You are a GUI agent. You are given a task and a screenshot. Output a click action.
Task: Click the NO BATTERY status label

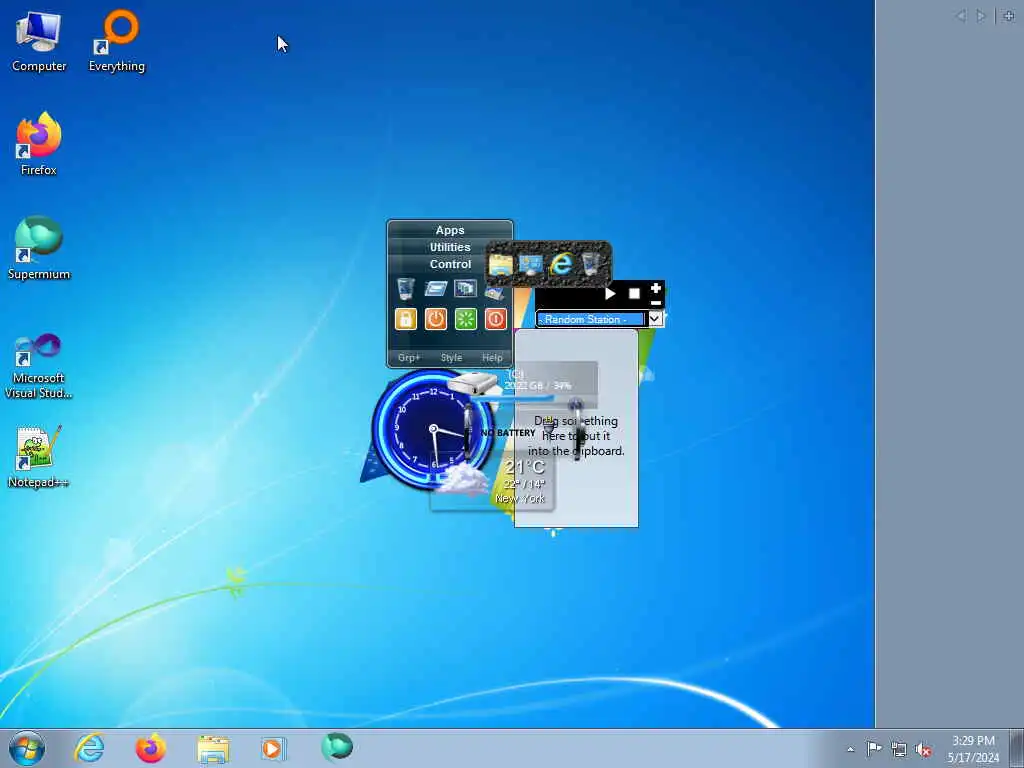pyautogui.click(x=507, y=433)
